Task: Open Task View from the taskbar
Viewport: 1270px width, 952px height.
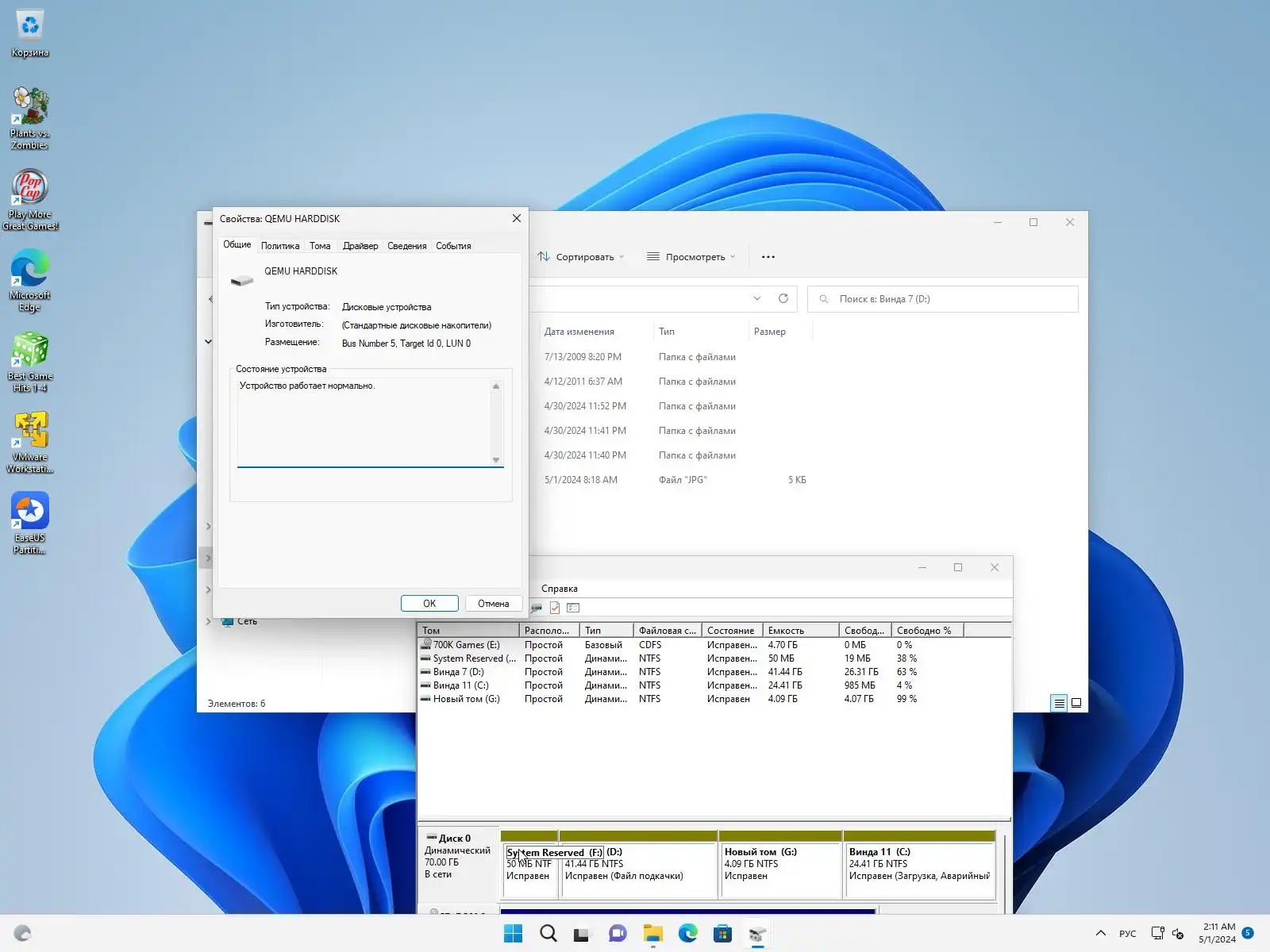Action: (x=583, y=934)
